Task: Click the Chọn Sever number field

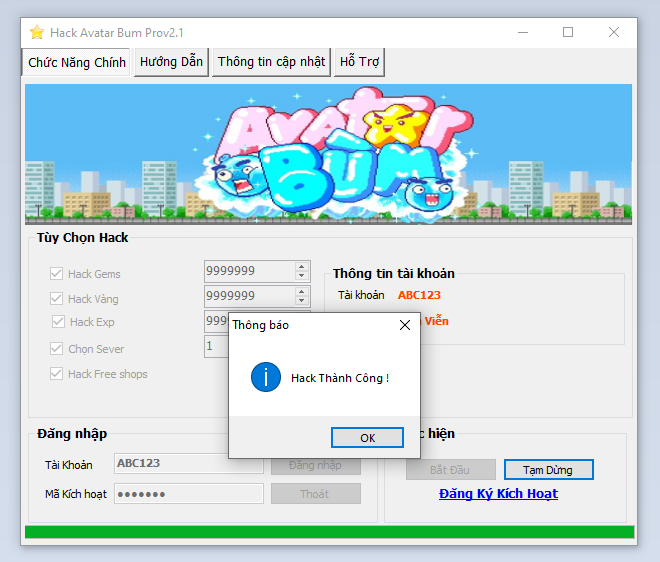Action: 216,346
